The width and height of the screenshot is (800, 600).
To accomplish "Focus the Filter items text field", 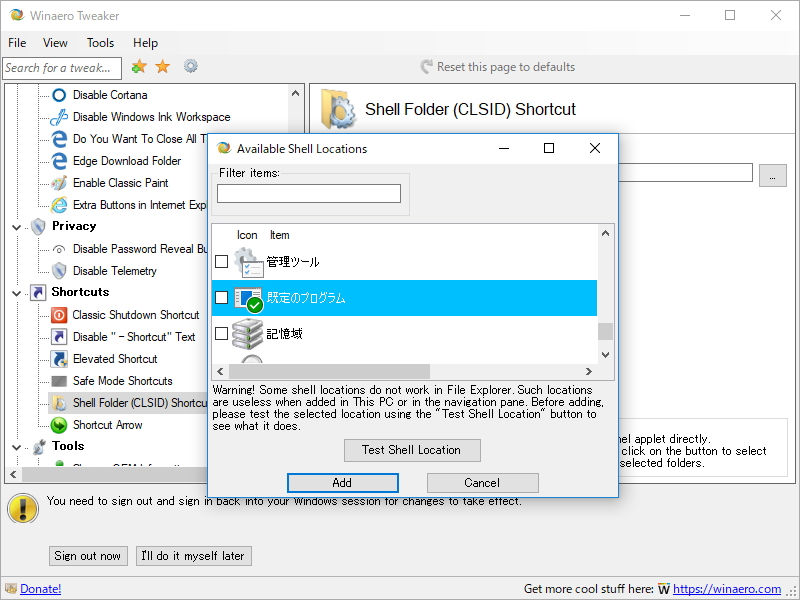I will [x=309, y=193].
